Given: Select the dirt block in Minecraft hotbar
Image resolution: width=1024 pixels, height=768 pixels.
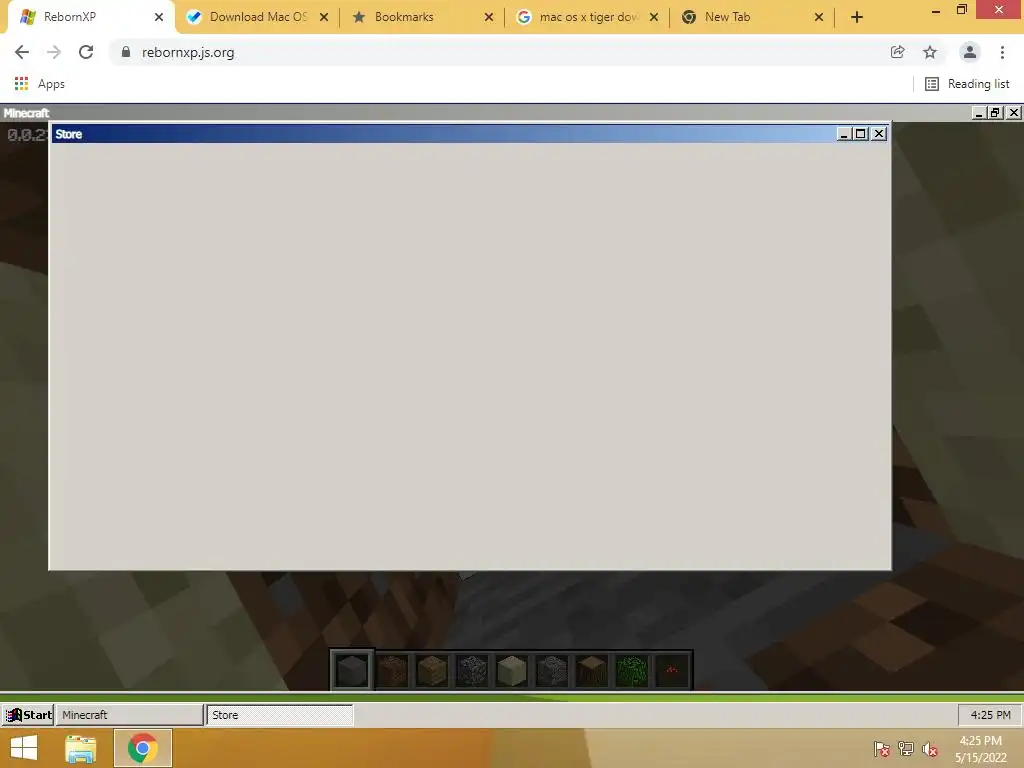Looking at the screenshot, I should pos(392,670).
